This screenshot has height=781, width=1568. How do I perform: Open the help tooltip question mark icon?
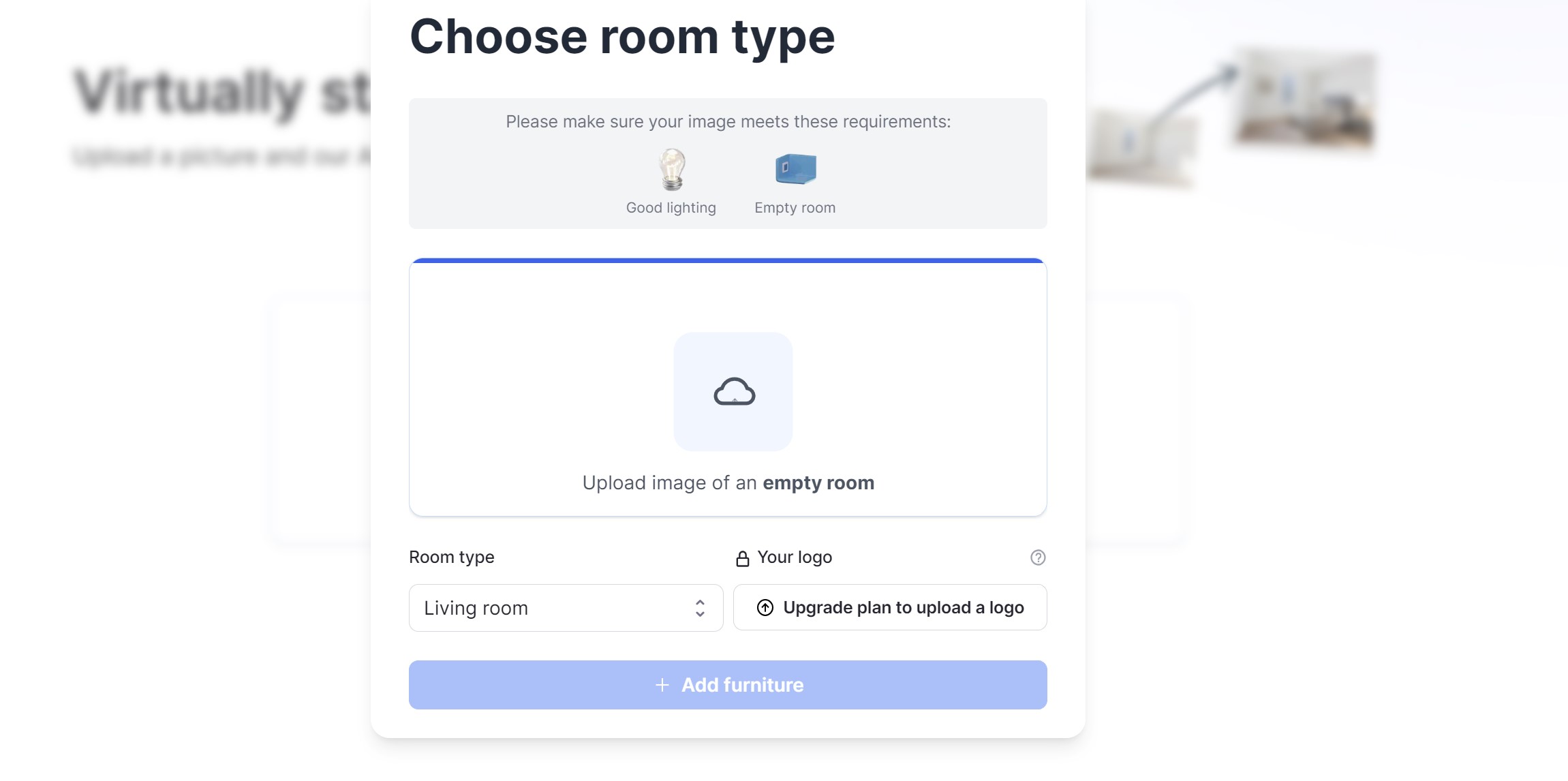1036,557
